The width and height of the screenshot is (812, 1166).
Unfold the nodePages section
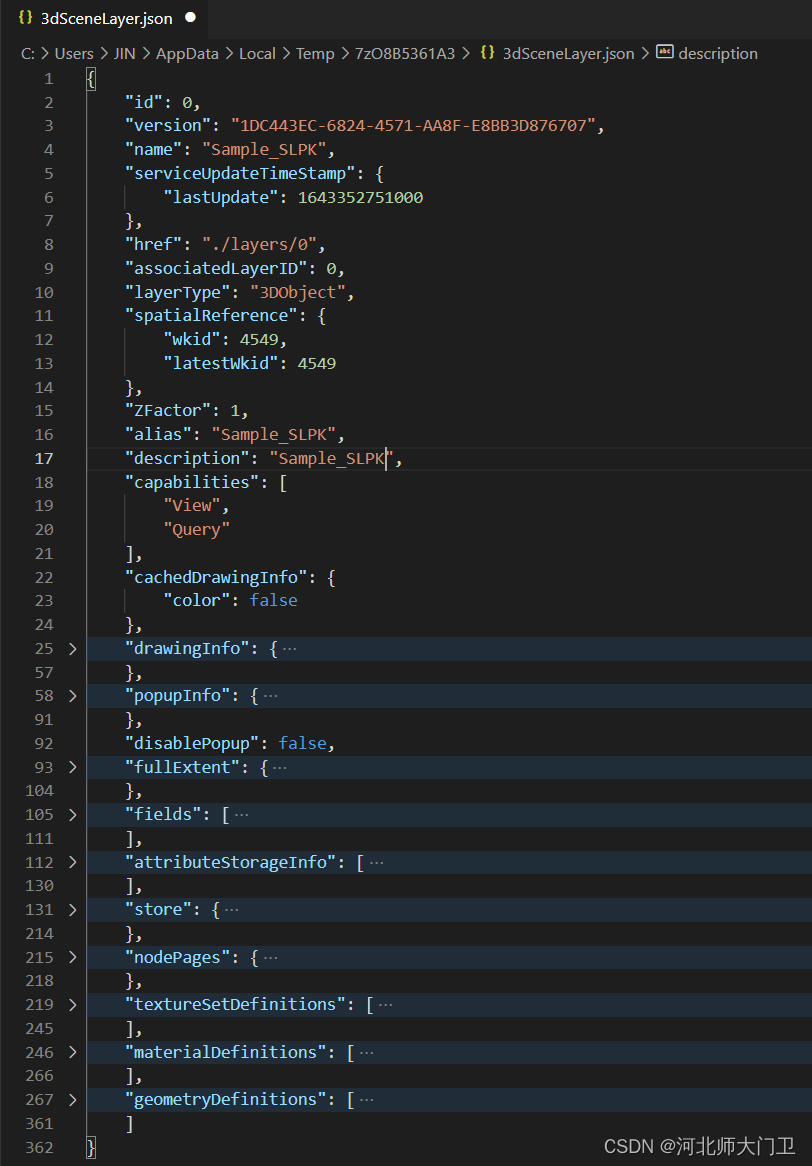(72, 958)
